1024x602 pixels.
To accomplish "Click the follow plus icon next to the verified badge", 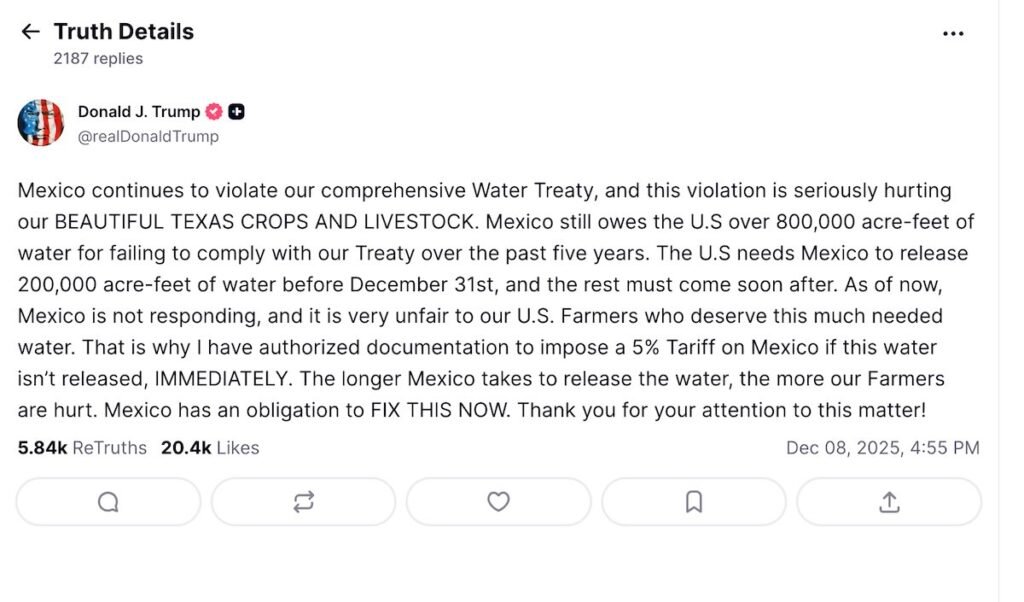I will (x=236, y=112).
